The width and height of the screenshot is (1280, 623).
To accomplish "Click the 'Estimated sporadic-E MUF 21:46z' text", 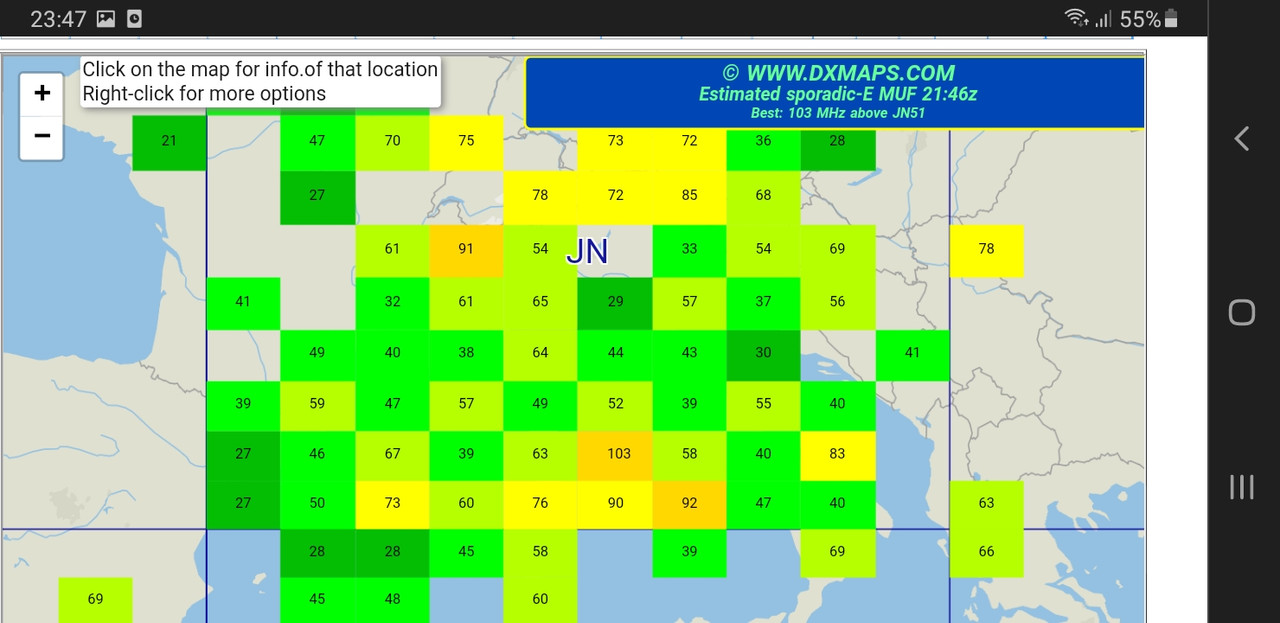I will point(838,94).
